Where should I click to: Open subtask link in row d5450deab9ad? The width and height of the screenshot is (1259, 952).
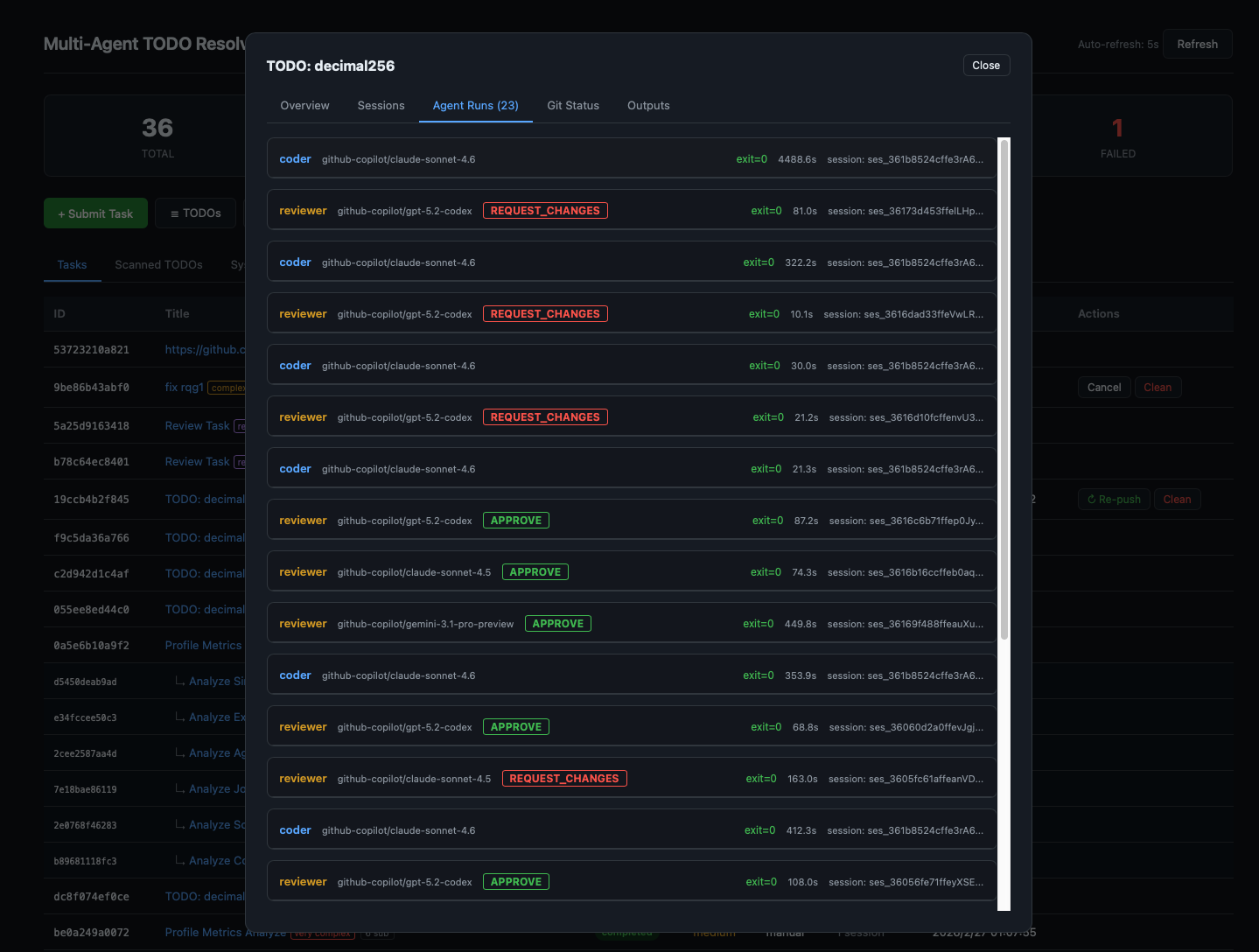coord(217,681)
